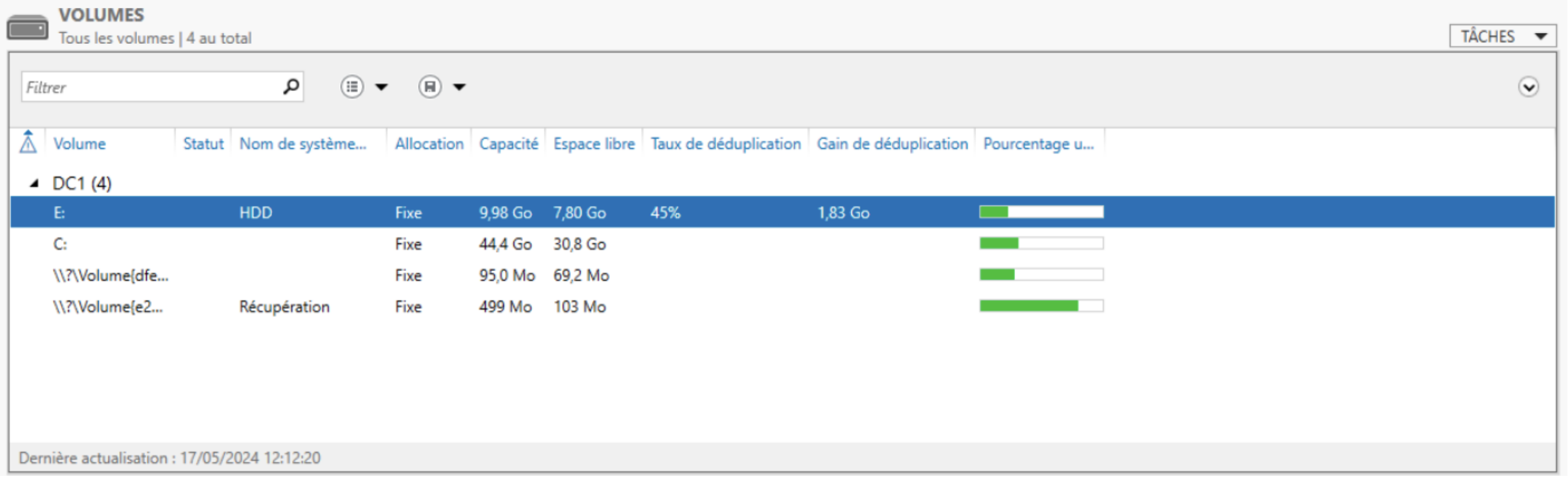The width and height of the screenshot is (1568, 477).
Task: Sort by the Capacité column header
Action: pyautogui.click(x=509, y=144)
